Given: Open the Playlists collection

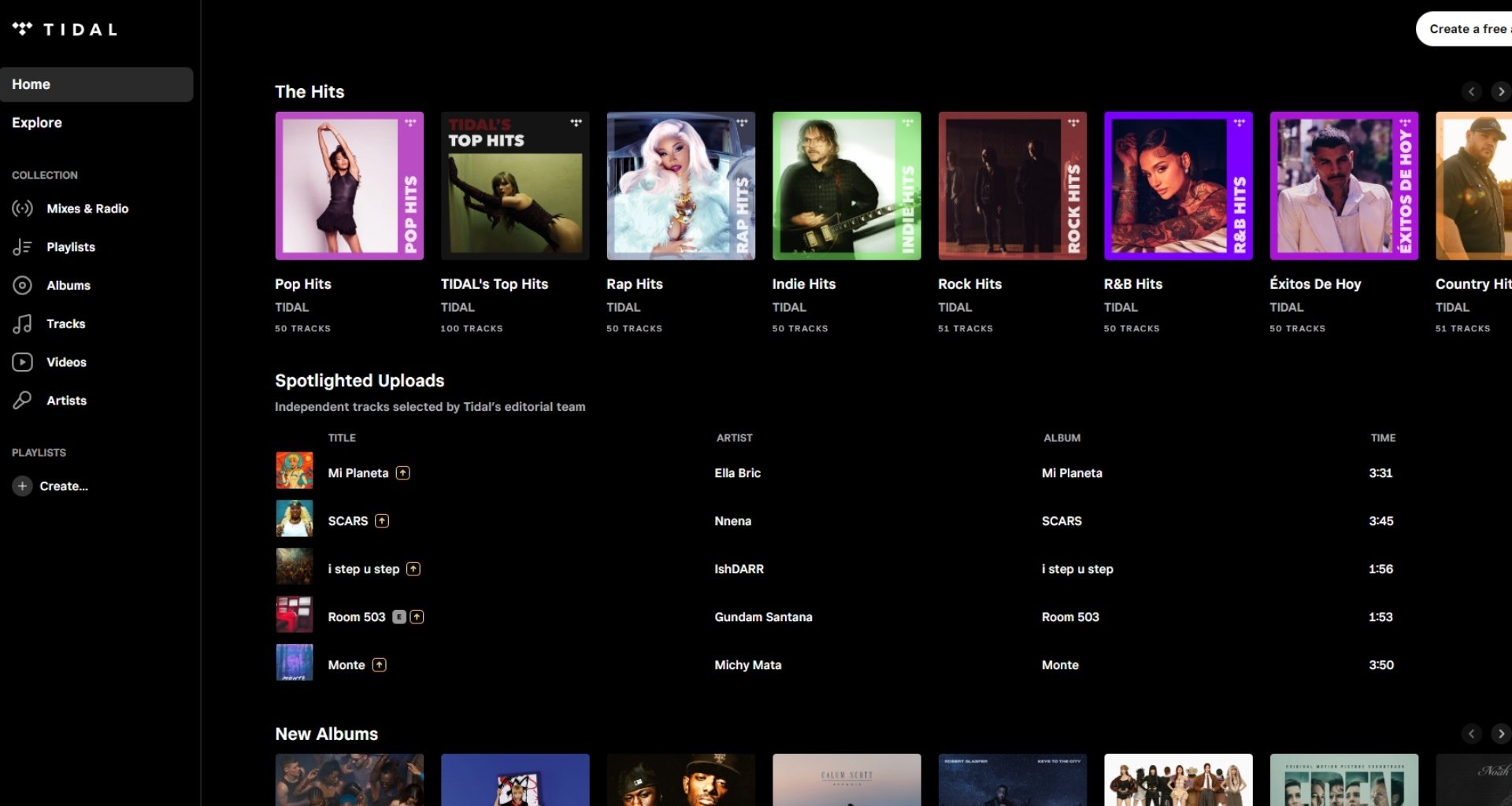Looking at the screenshot, I should 70,247.
